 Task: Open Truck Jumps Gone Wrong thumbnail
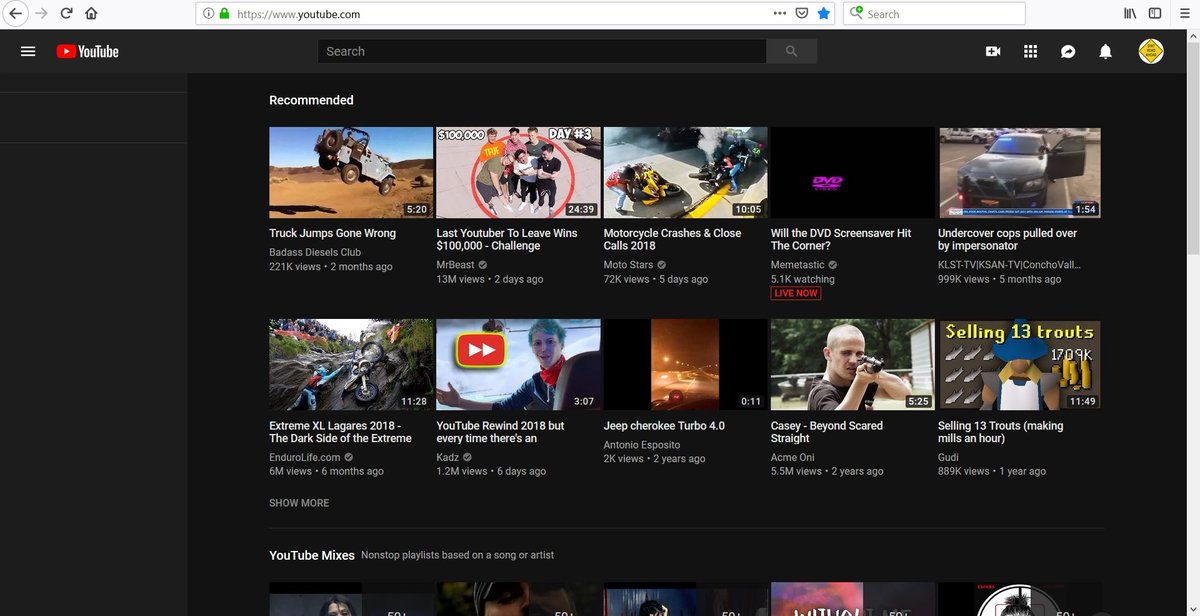click(x=351, y=172)
